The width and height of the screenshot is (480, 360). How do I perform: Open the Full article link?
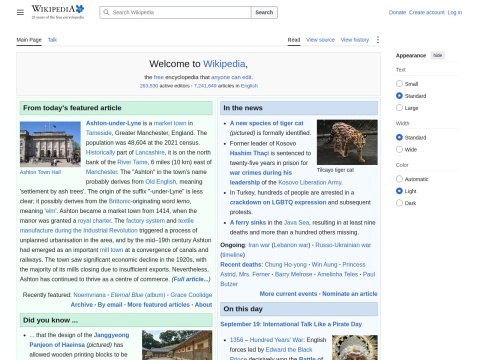191,279
